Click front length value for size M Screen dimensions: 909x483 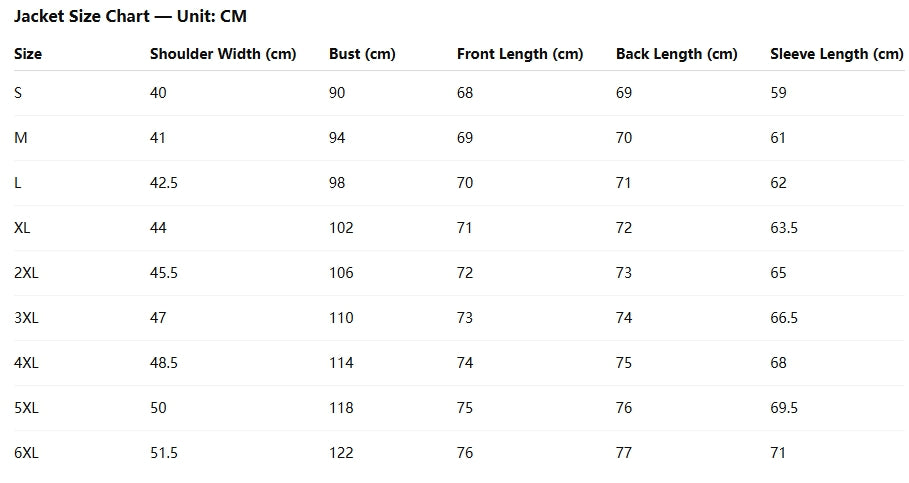(465, 138)
